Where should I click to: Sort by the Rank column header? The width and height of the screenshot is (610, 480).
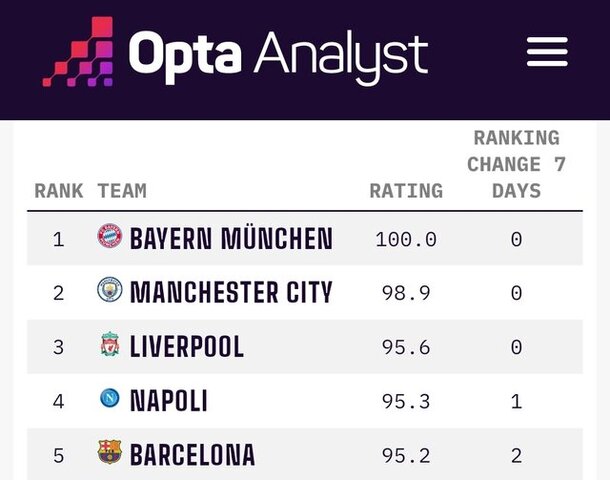(59, 190)
